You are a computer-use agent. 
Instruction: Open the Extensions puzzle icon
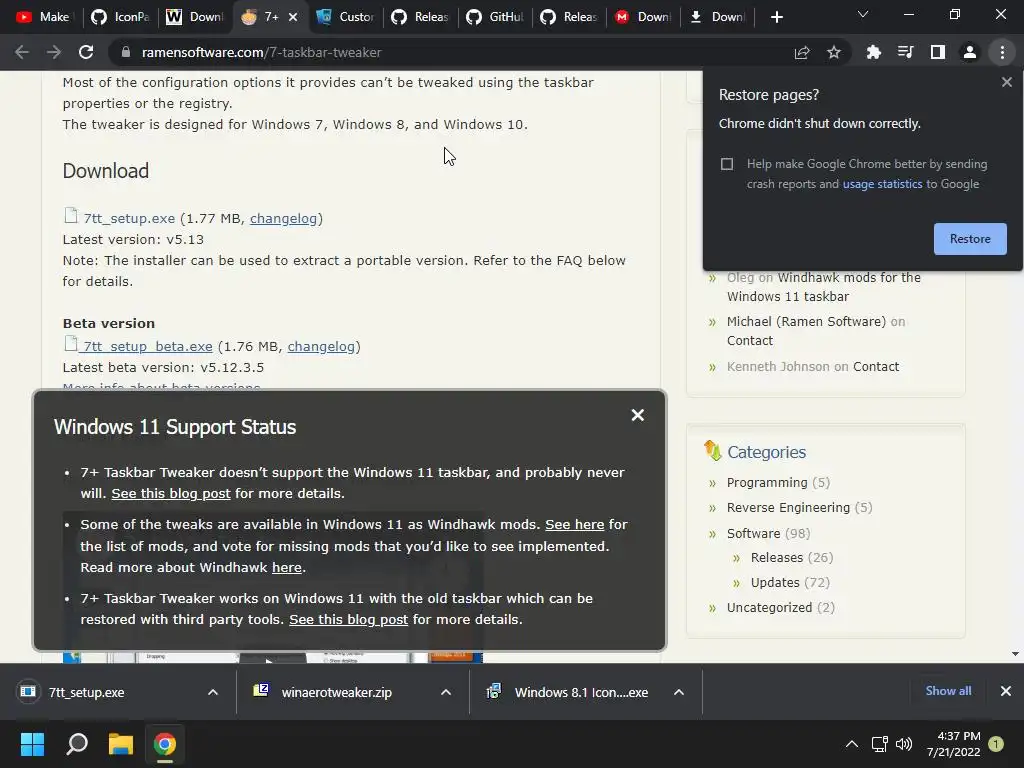[x=873, y=52]
